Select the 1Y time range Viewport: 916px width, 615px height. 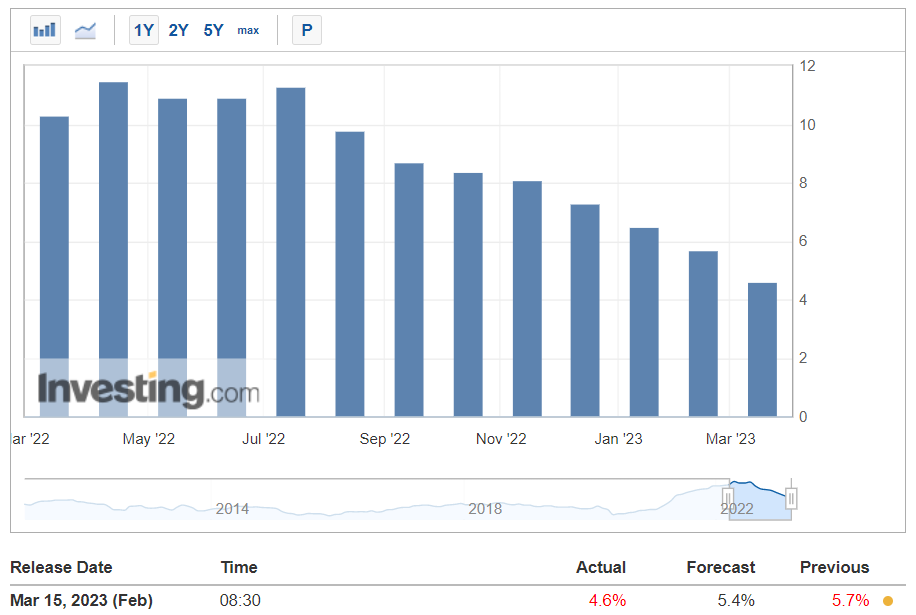pos(144,30)
